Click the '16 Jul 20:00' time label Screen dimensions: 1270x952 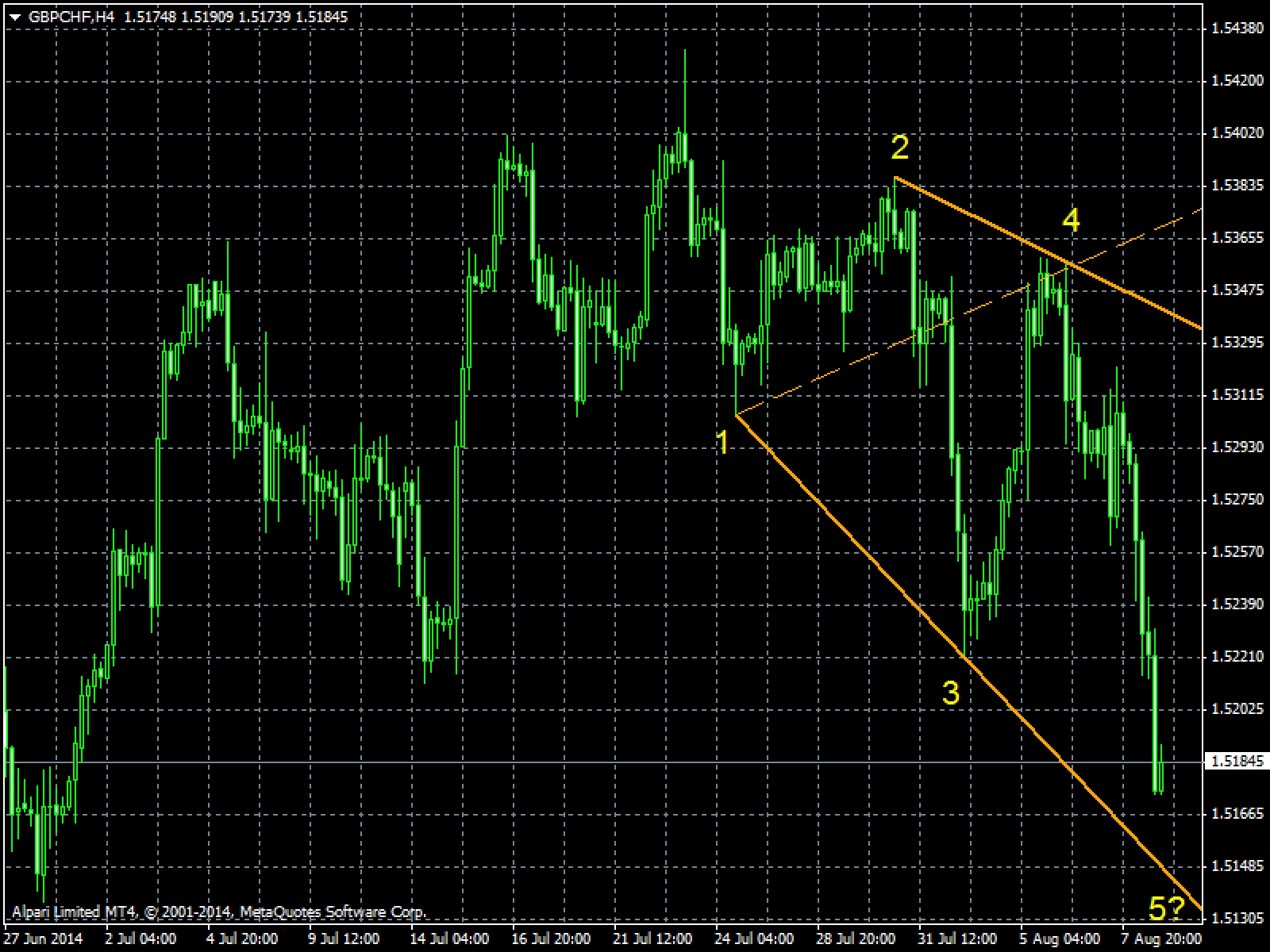click(x=549, y=939)
